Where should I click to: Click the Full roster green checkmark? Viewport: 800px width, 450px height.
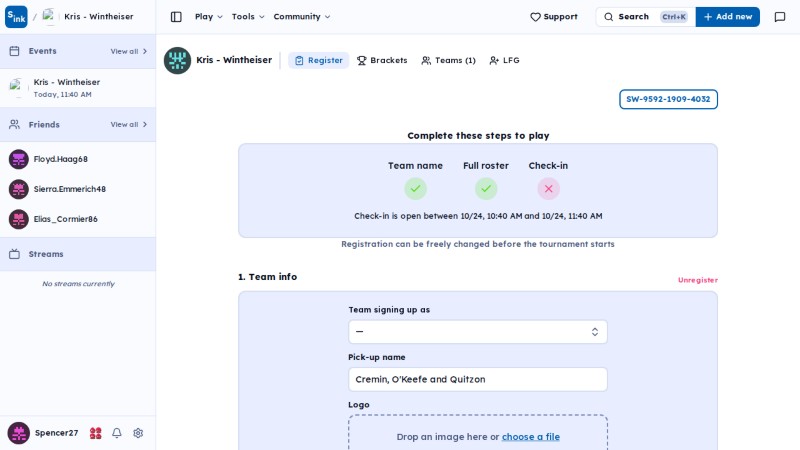pos(486,189)
